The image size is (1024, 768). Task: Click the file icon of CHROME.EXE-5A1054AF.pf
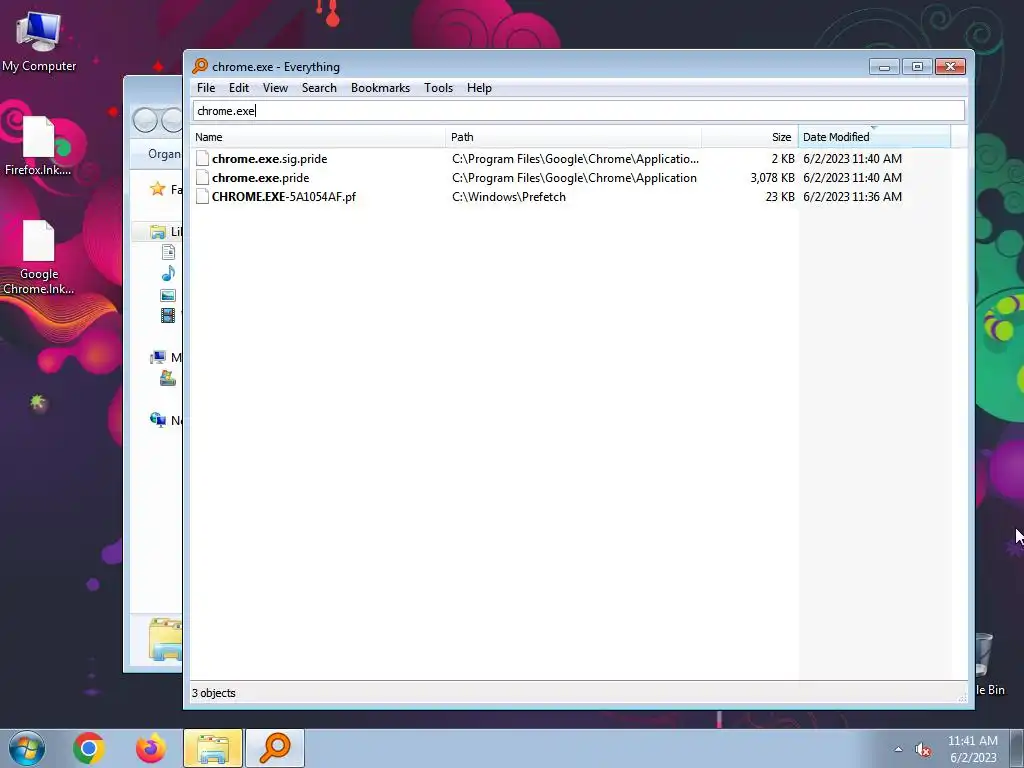coord(202,197)
